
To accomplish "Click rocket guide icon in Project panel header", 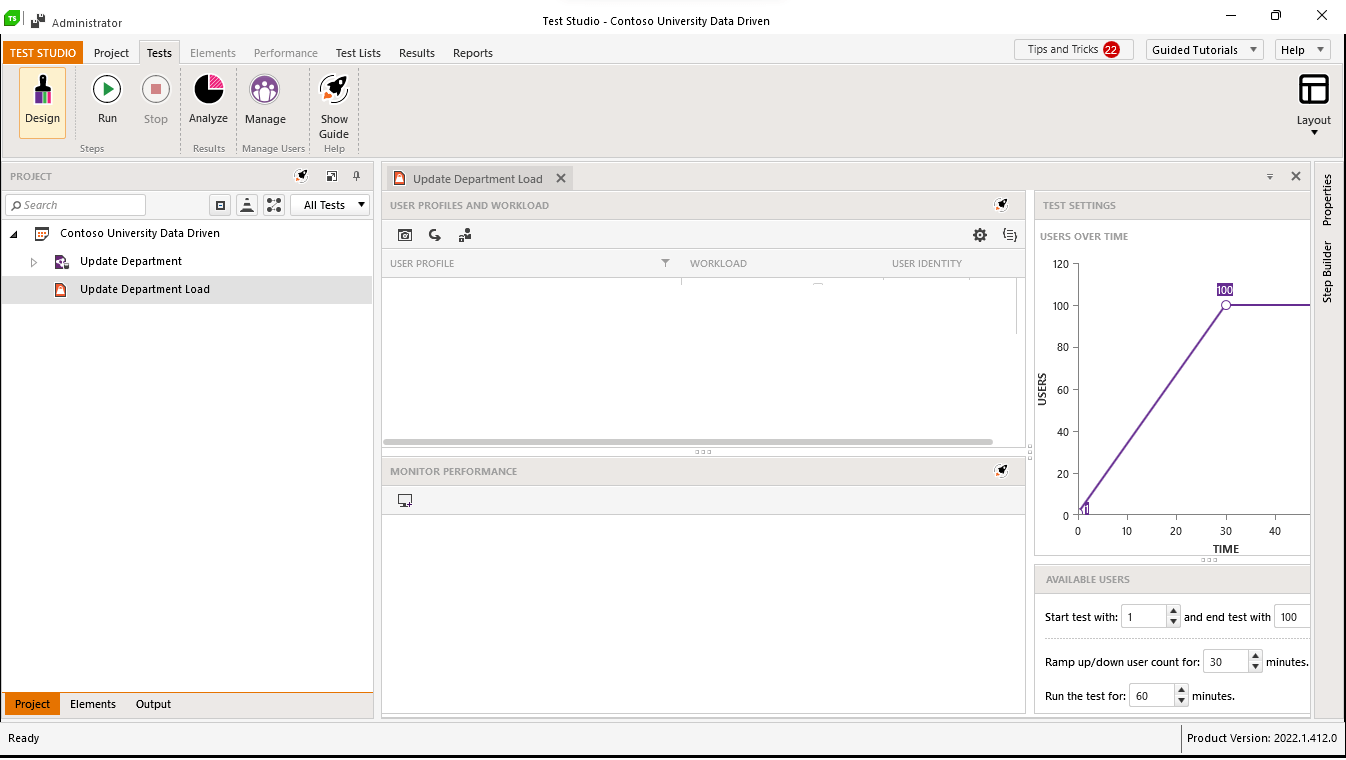I will pos(301,176).
